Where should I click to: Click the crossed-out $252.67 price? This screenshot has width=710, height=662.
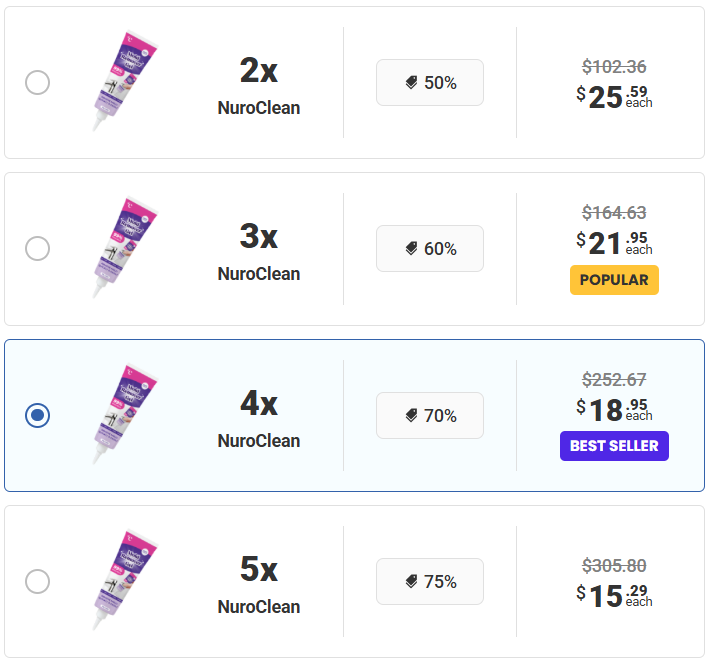(614, 380)
